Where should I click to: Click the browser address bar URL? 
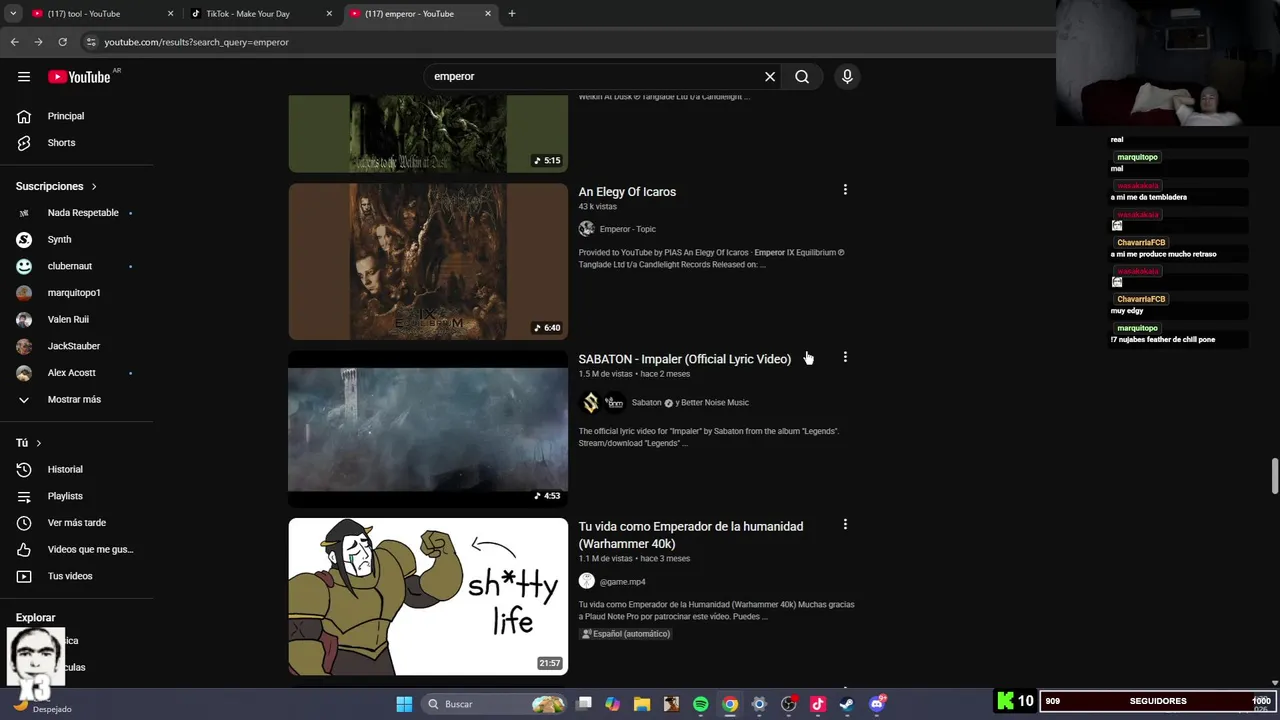(x=196, y=42)
